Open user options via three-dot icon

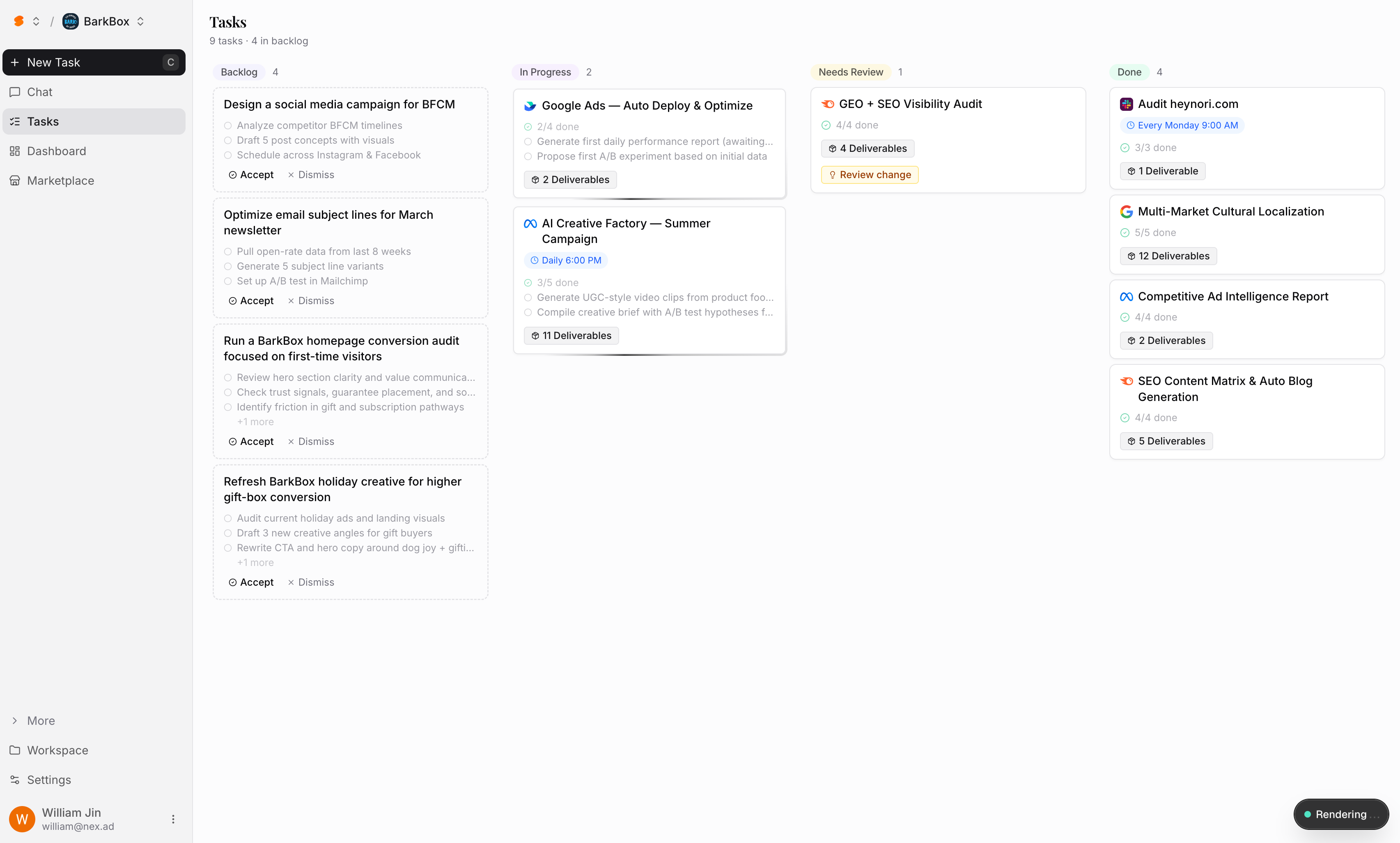tap(173, 819)
